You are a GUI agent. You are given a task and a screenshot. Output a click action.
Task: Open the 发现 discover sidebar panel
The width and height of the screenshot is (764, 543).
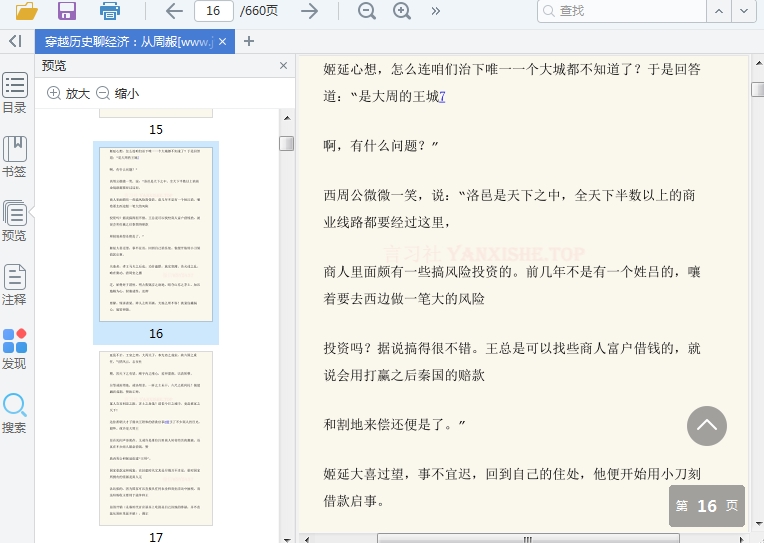point(14,349)
